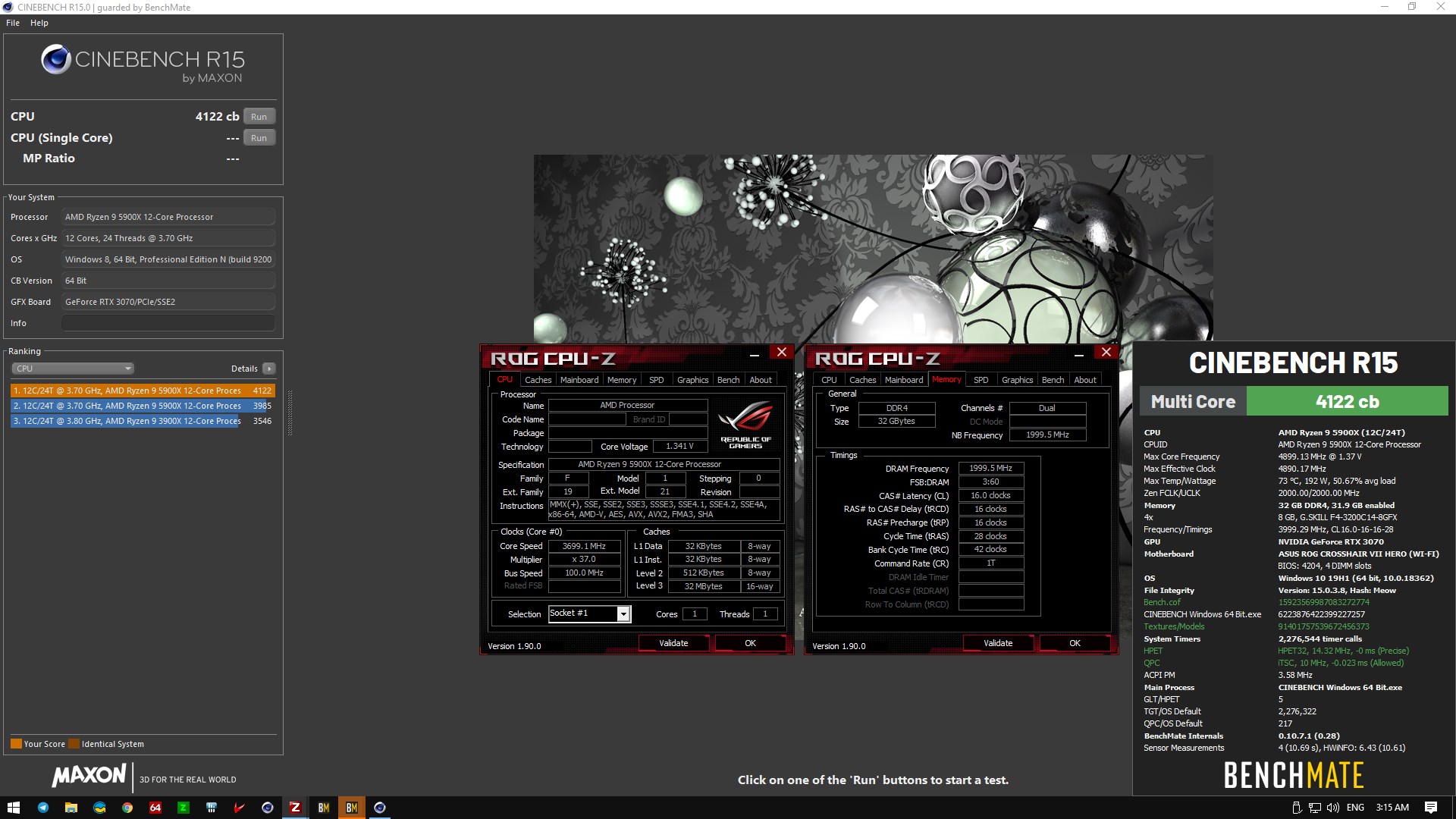Minimize the left ROG CPU-Z window
The image size is (1456, 819).
tap(755, 353)
